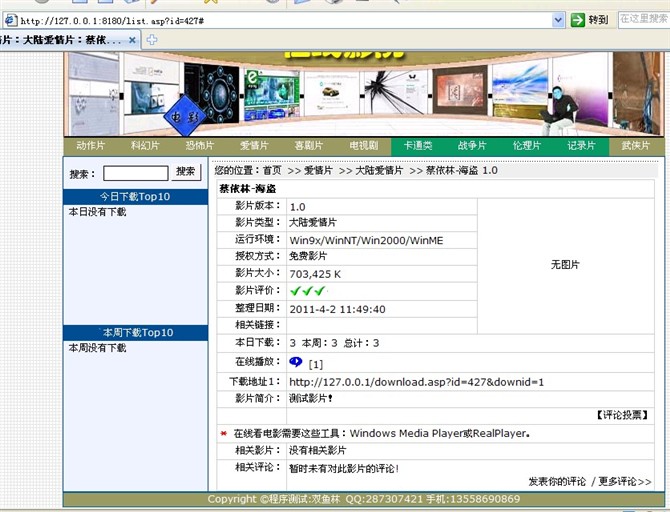Open a new tab with plus icon
The height and width of the screenshot is (512, 670).
pyautogui.click(x=152, y=40)
